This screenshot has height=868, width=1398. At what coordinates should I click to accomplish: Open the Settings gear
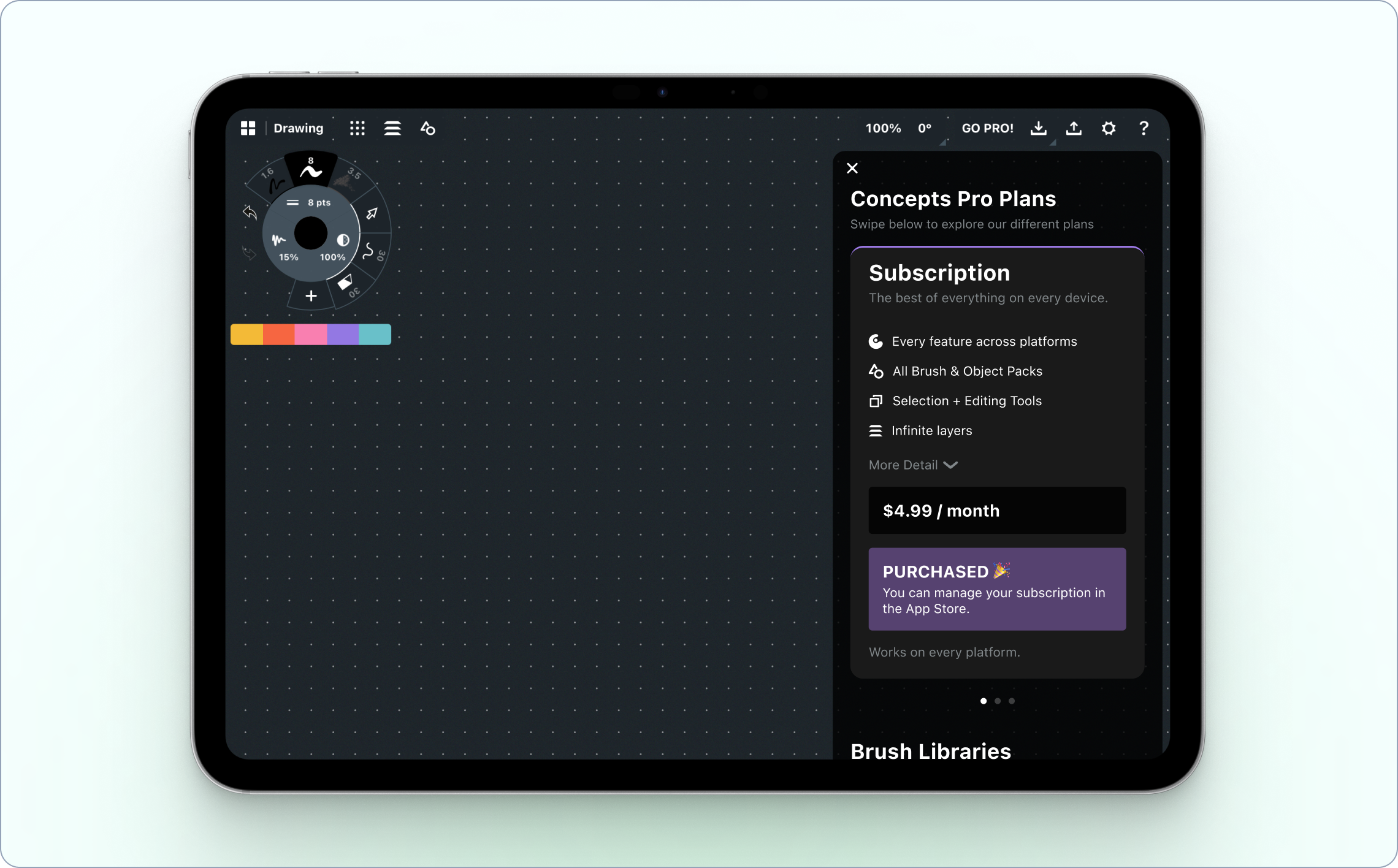pyautogui.click(x=1109, y=128)
